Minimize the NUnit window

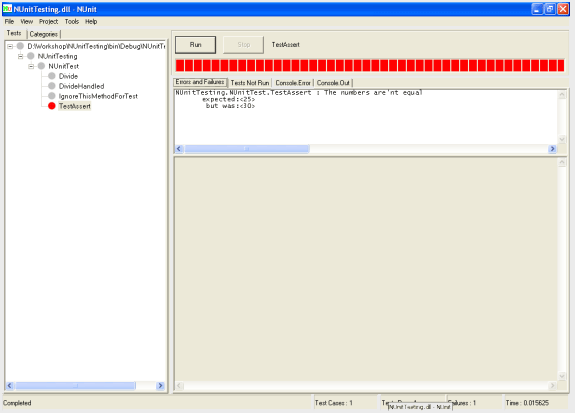(x=537, y=9)
